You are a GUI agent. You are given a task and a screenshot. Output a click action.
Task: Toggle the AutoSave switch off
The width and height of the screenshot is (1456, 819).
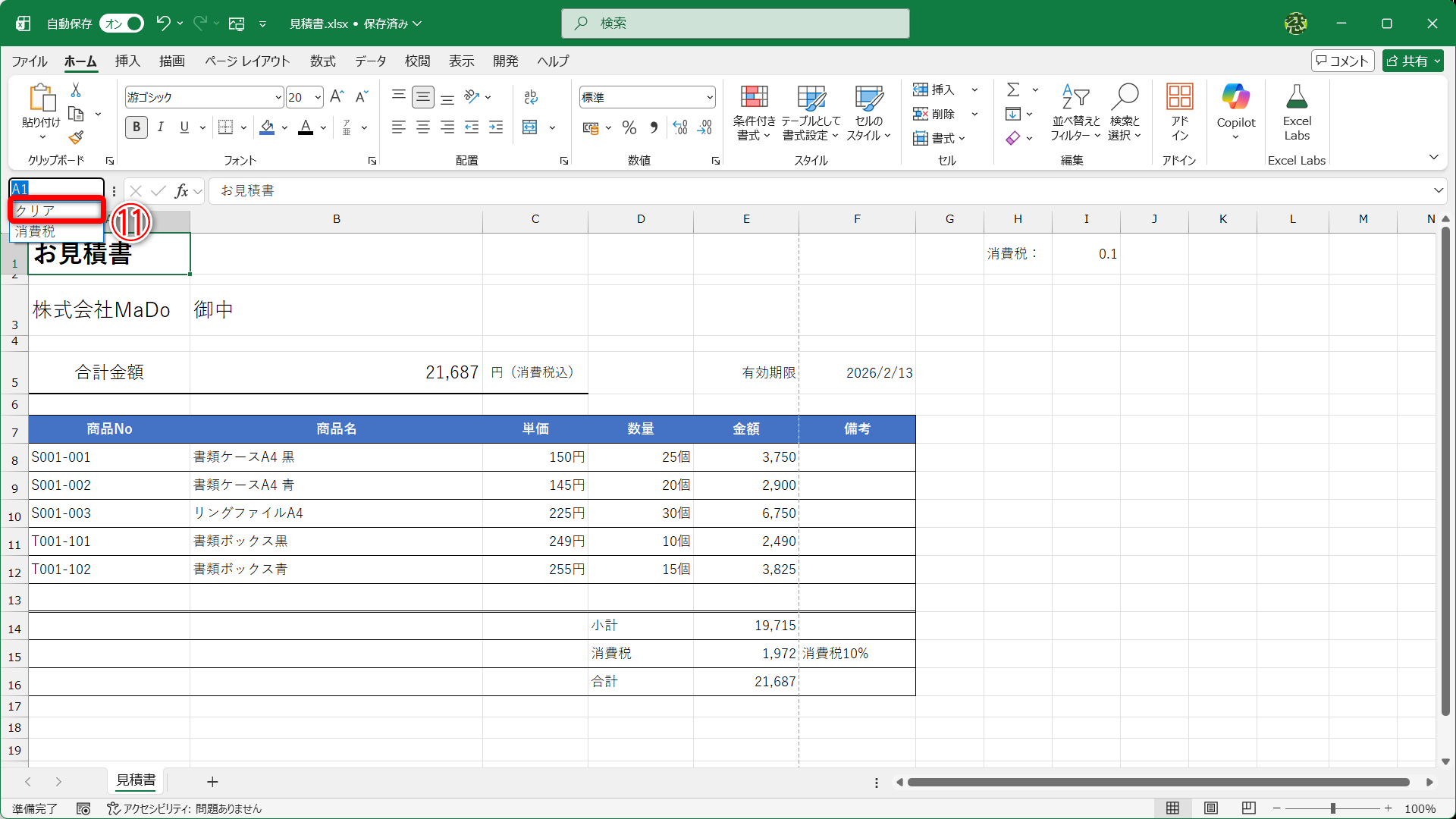[121, 24]
